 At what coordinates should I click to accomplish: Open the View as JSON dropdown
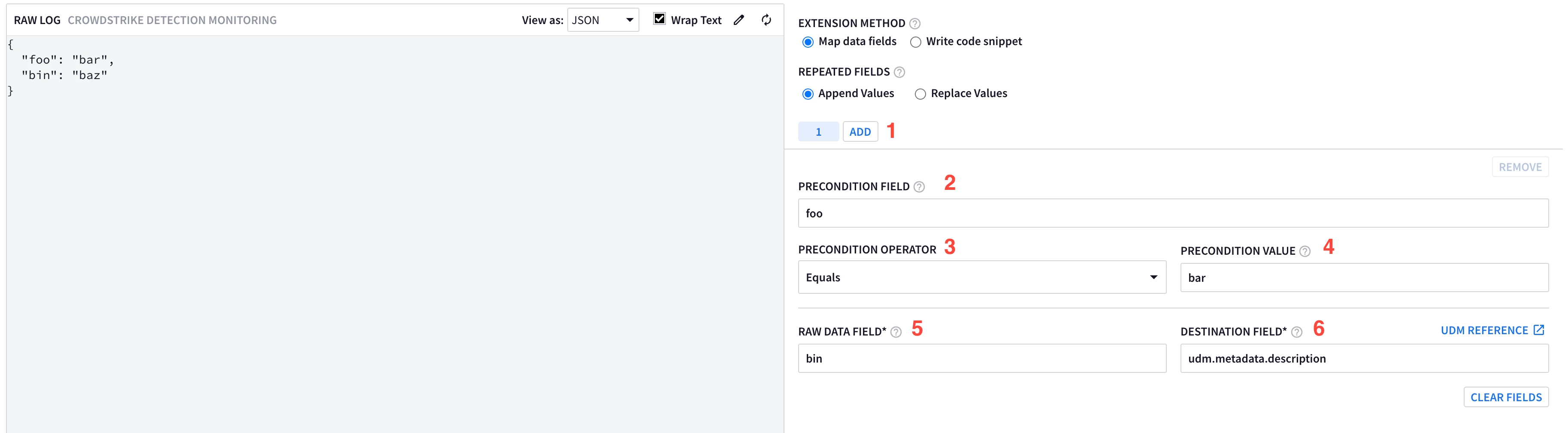[x=602, y=20]
